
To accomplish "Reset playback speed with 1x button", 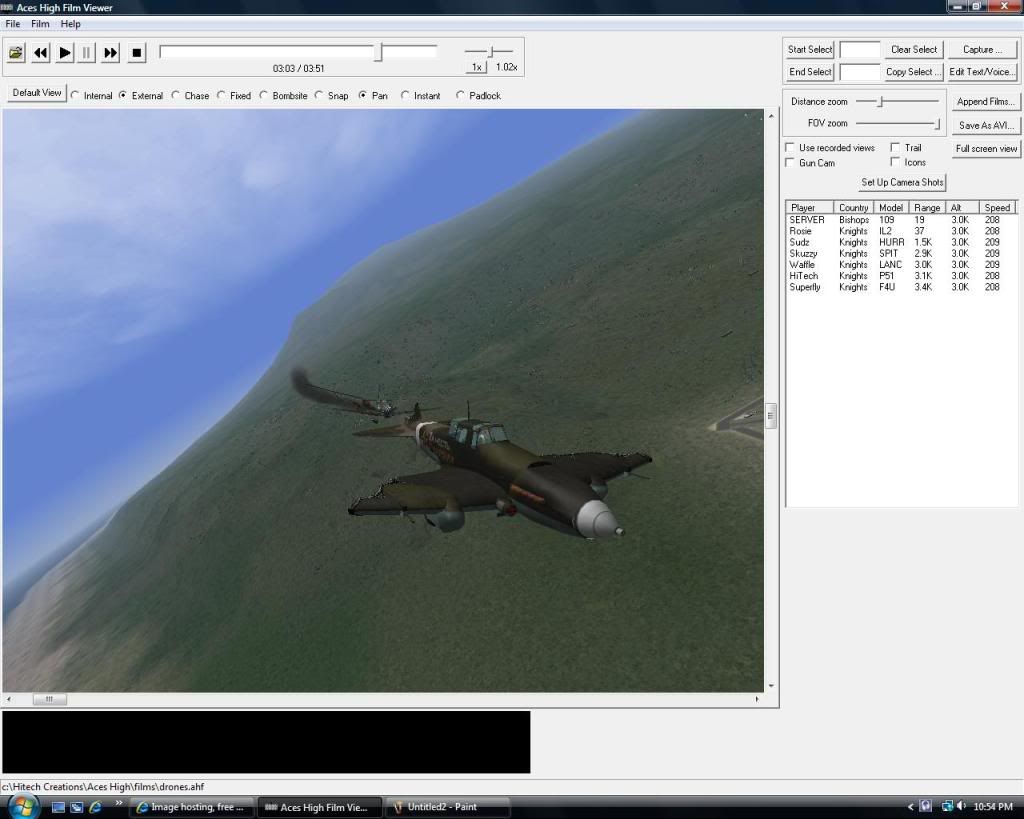I will pos(477,67).
